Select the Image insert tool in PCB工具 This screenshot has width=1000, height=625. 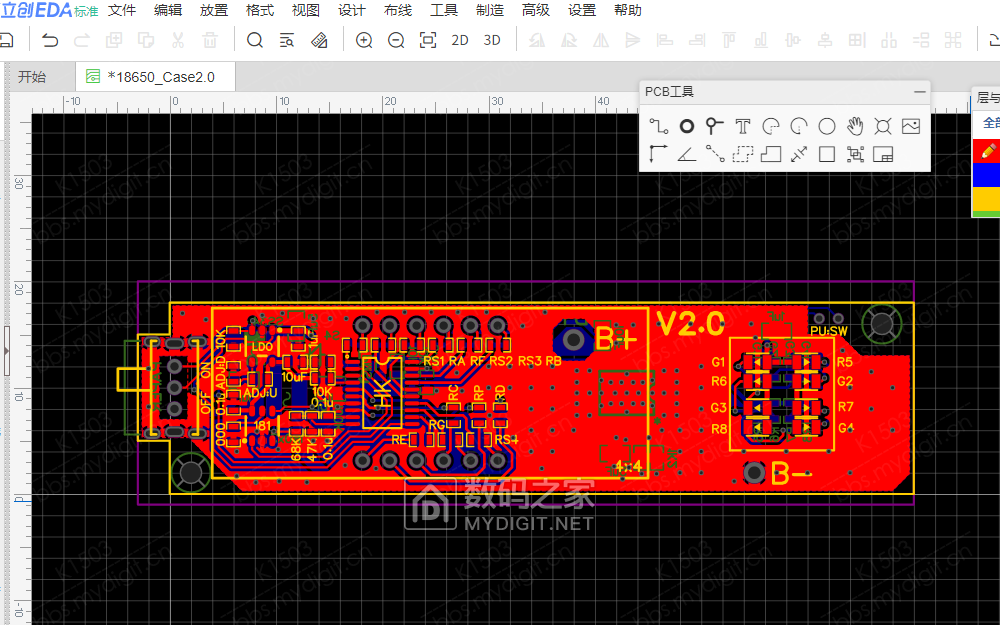tap(911, 126)
